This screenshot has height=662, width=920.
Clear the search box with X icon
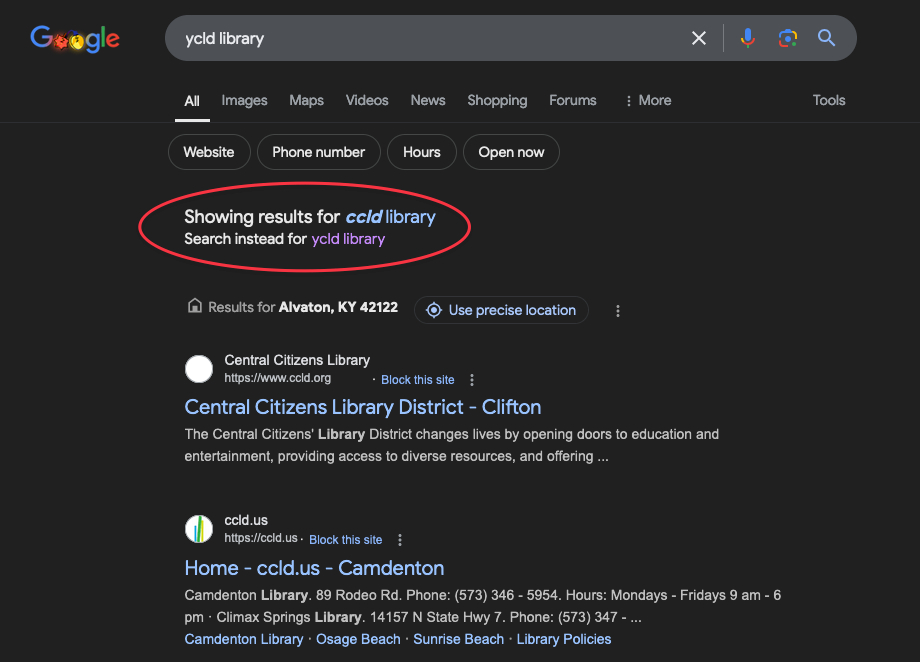pos(699,38)
